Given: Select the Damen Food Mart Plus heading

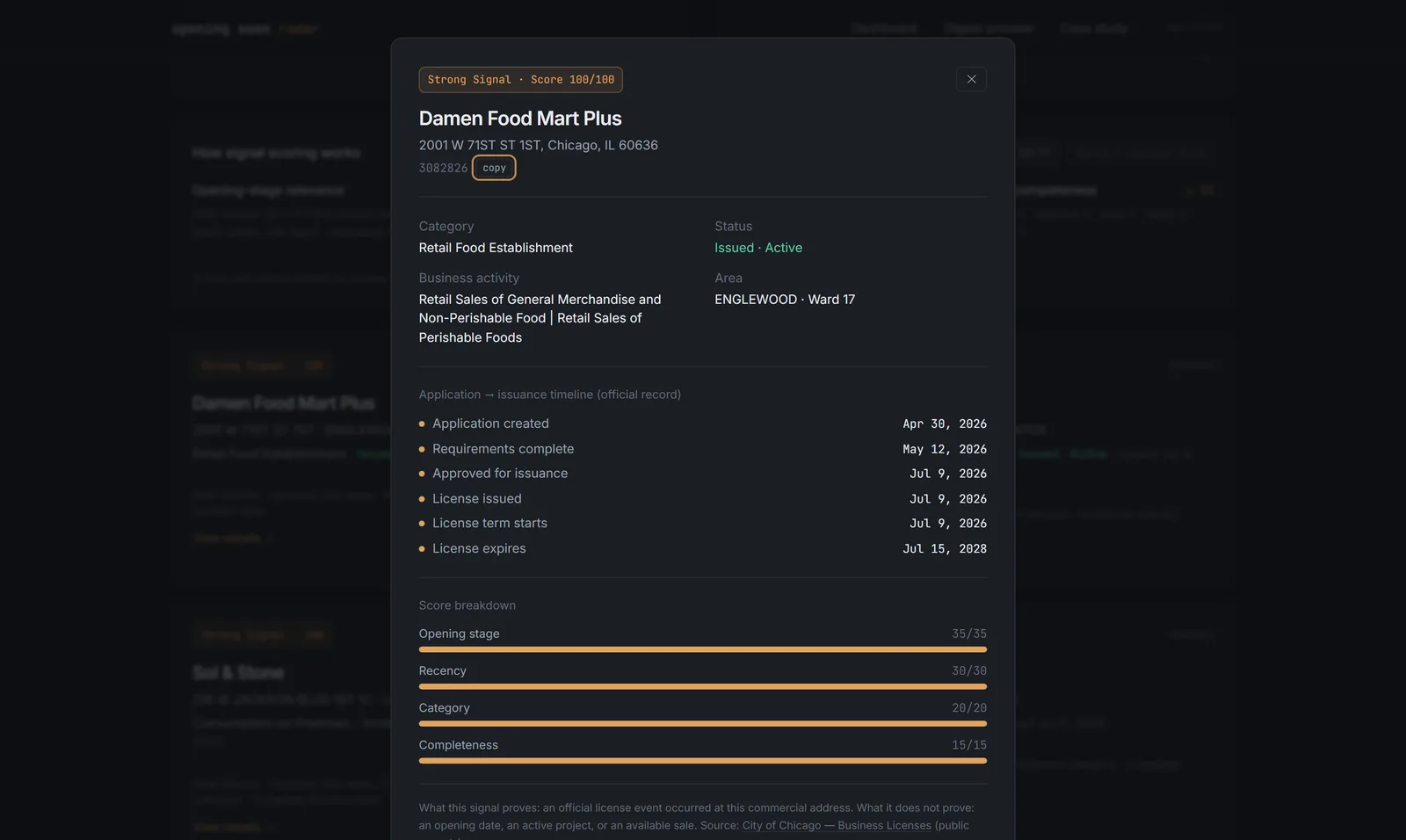Looking at the screenshot, I should tap(520, 119).
